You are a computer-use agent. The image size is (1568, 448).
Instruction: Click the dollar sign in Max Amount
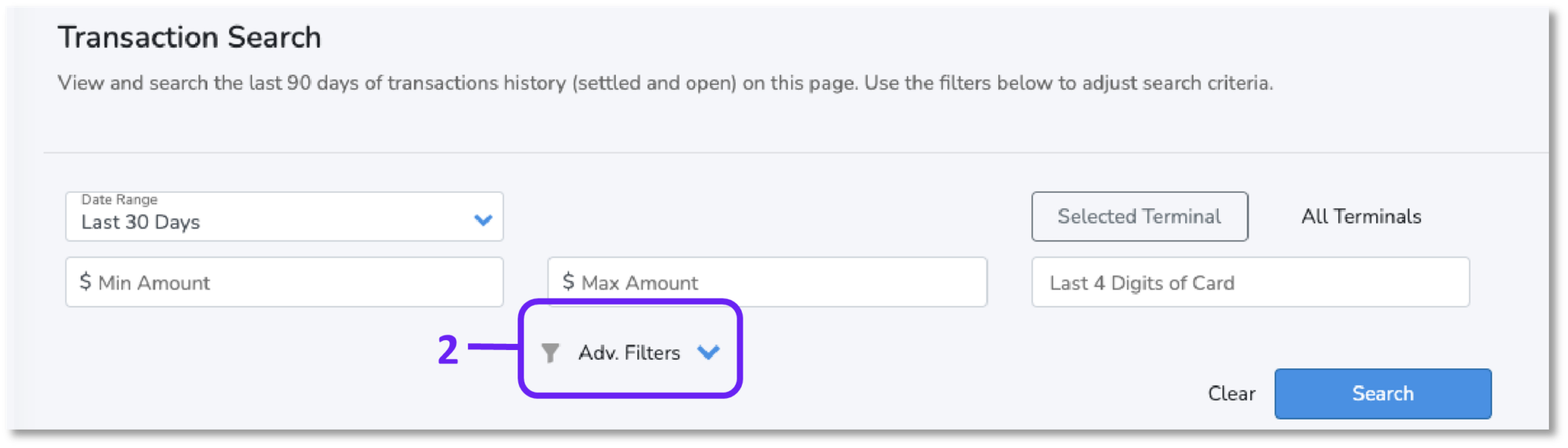(568, 282)
